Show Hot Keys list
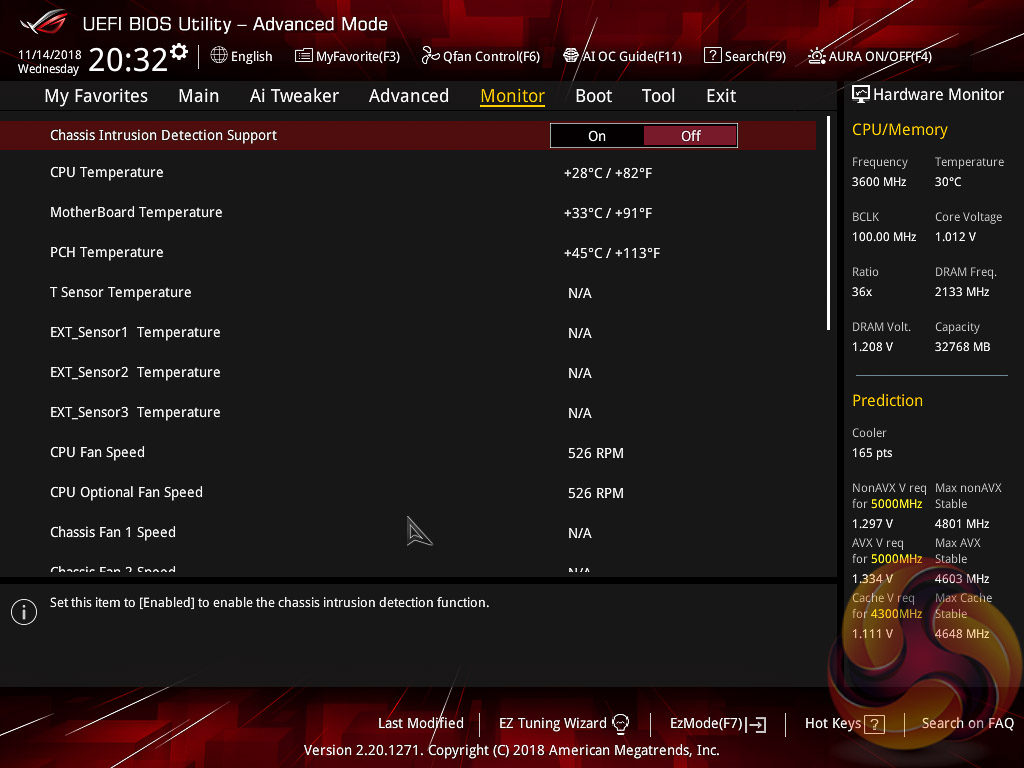 (844, 724)
